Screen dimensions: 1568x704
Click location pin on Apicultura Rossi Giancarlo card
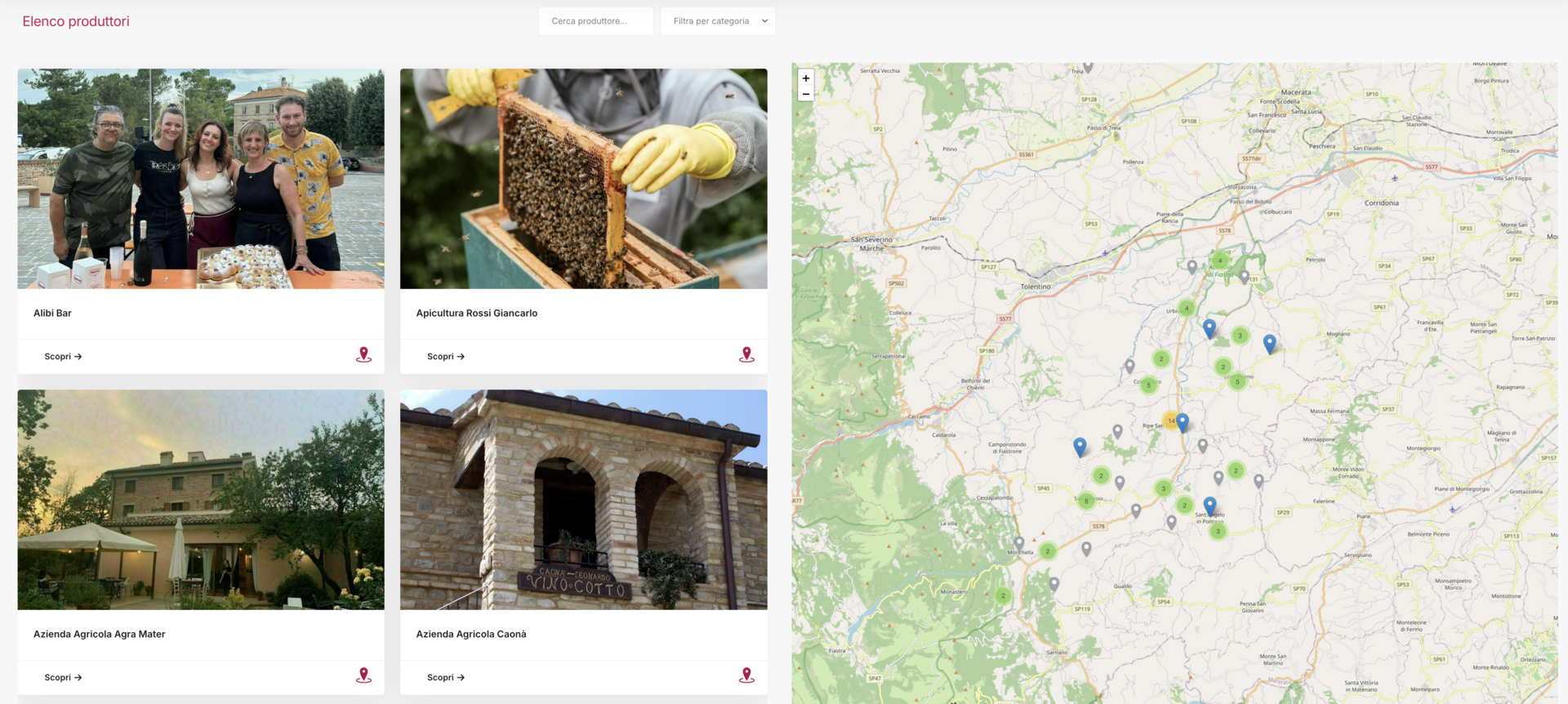point(746,355)
